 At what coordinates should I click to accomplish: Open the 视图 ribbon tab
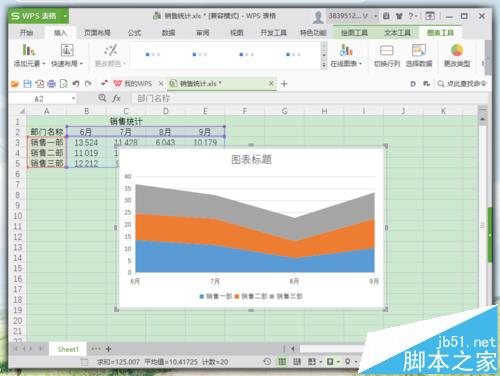[x=236, y=33]
